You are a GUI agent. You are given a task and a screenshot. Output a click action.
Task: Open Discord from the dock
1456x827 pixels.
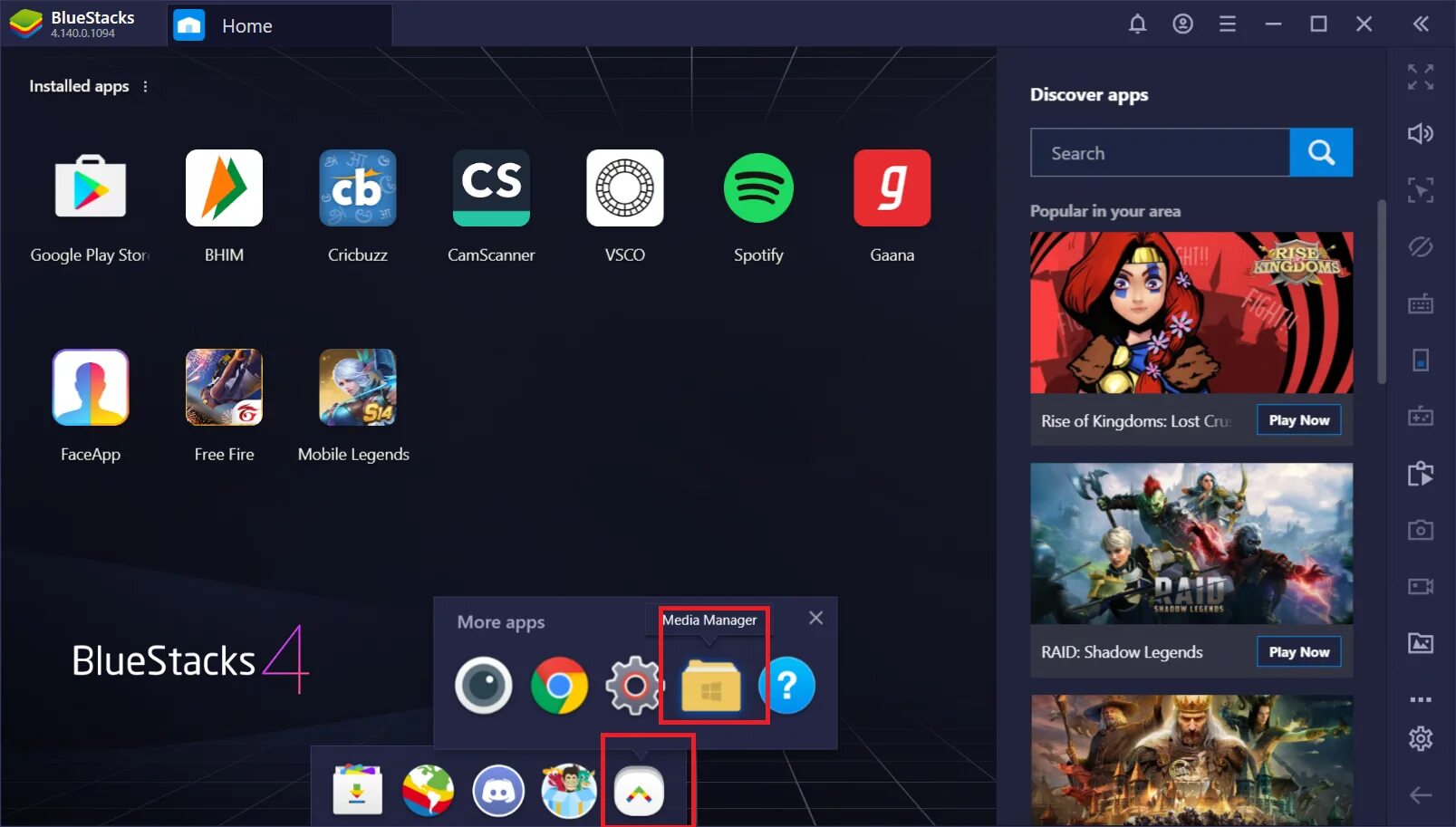click(498, 791)
